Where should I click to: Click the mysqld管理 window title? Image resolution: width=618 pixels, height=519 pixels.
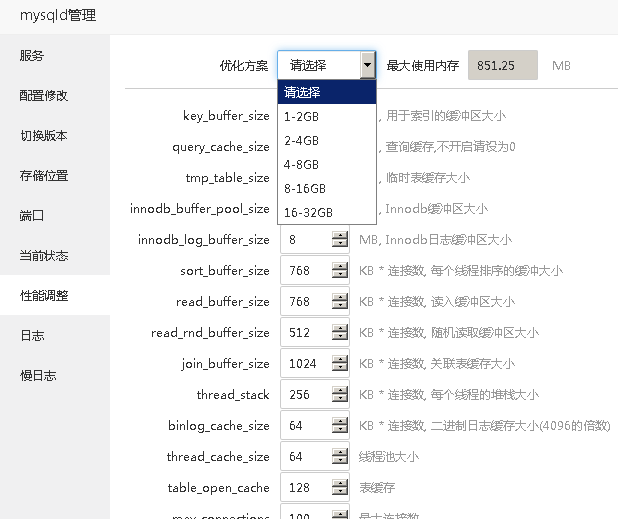coord(58,15)
